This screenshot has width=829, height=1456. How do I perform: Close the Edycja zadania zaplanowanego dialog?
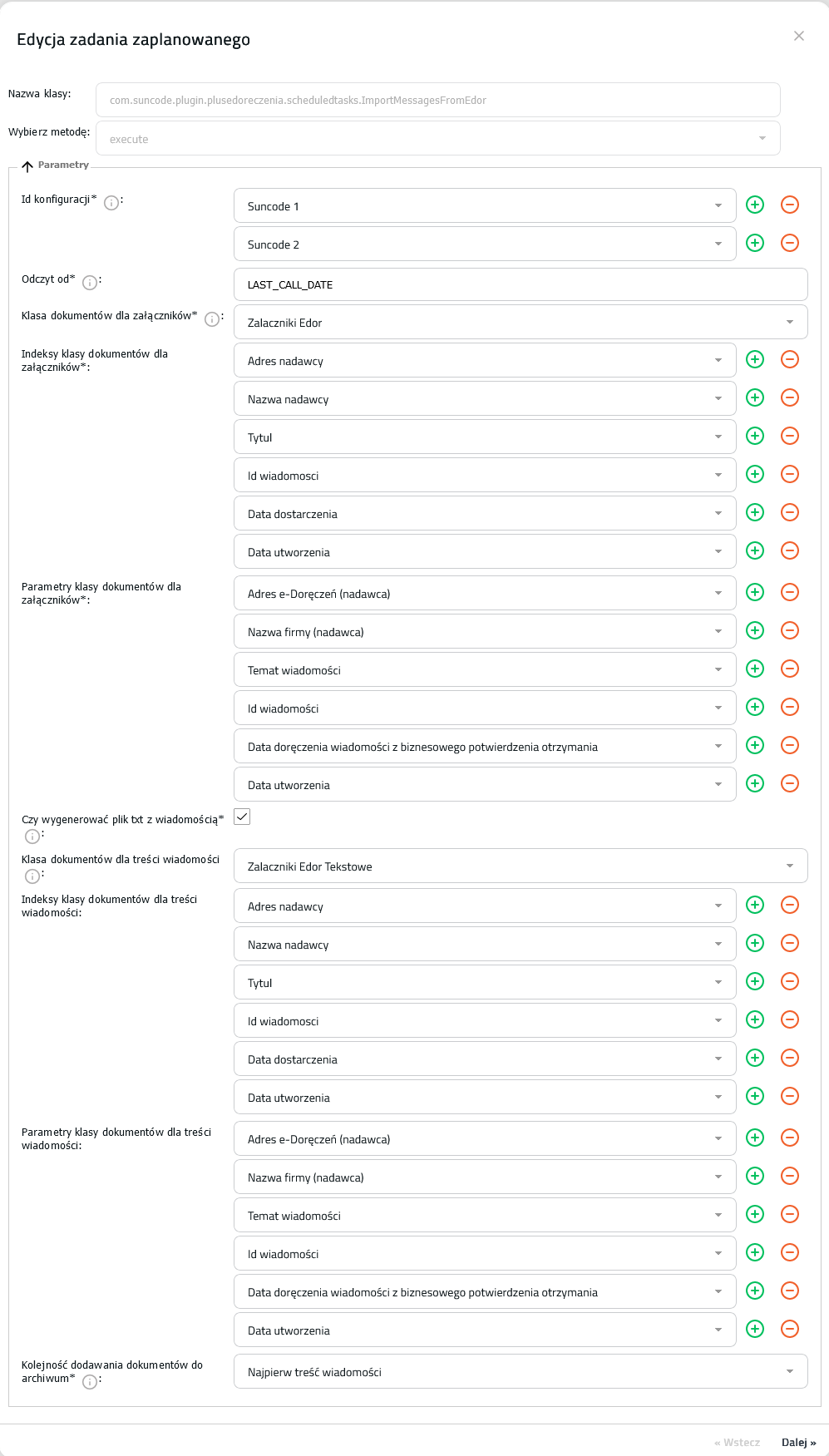pos(799,36)
